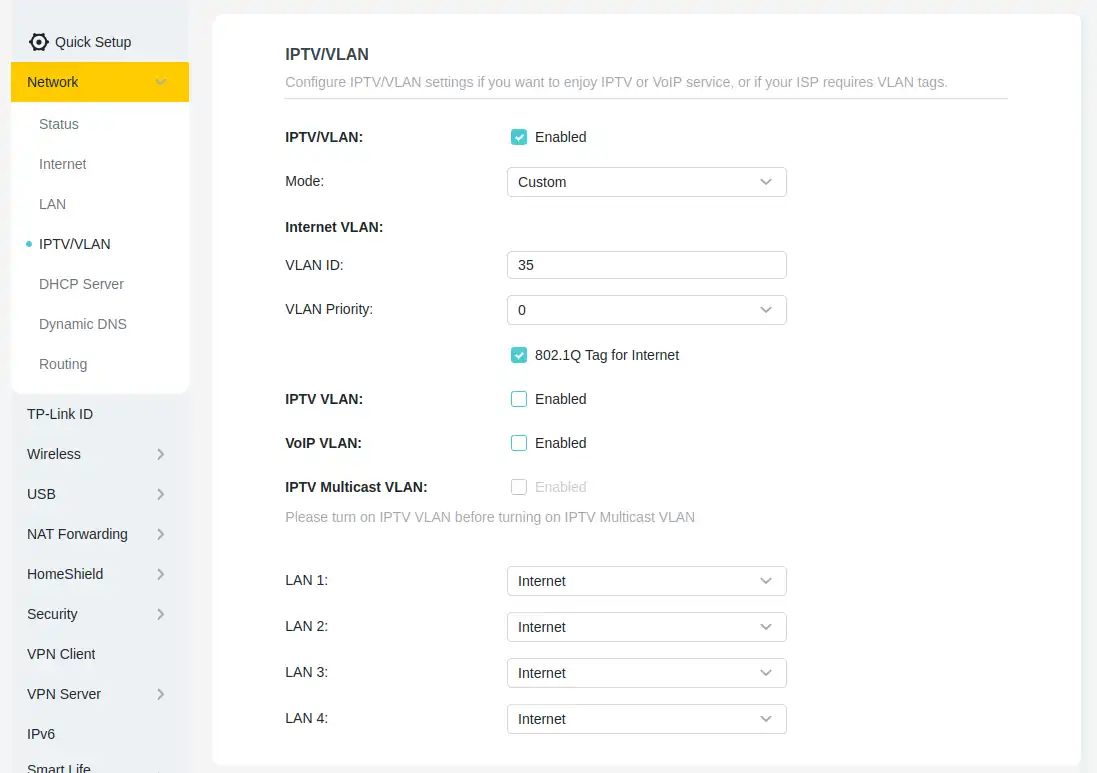
Task: Open the LAN settings page
Action: [x=52, y=204]
